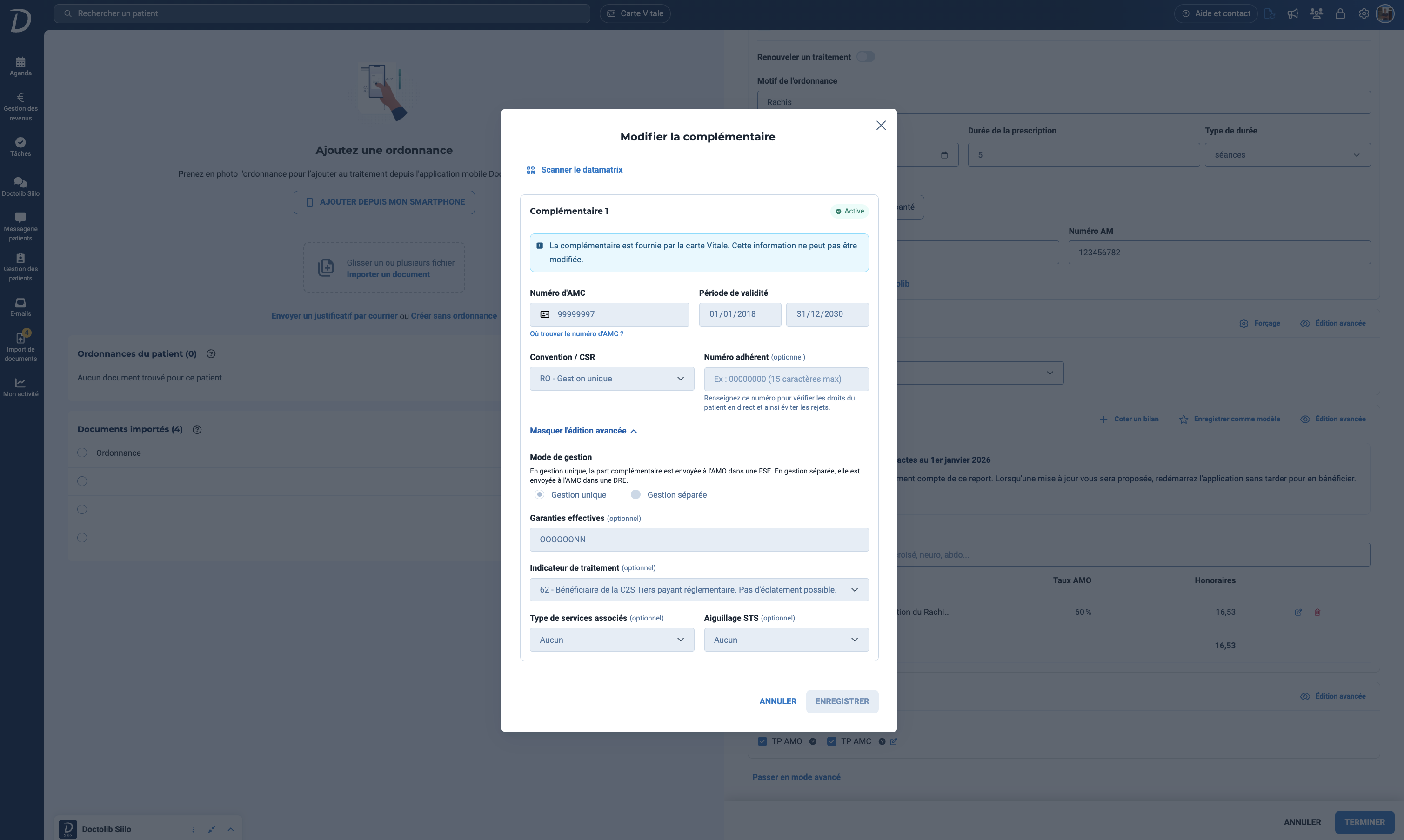Click the TERMINER button
This screenshot has height=840, width=1404.
(x=1364, y=822)
